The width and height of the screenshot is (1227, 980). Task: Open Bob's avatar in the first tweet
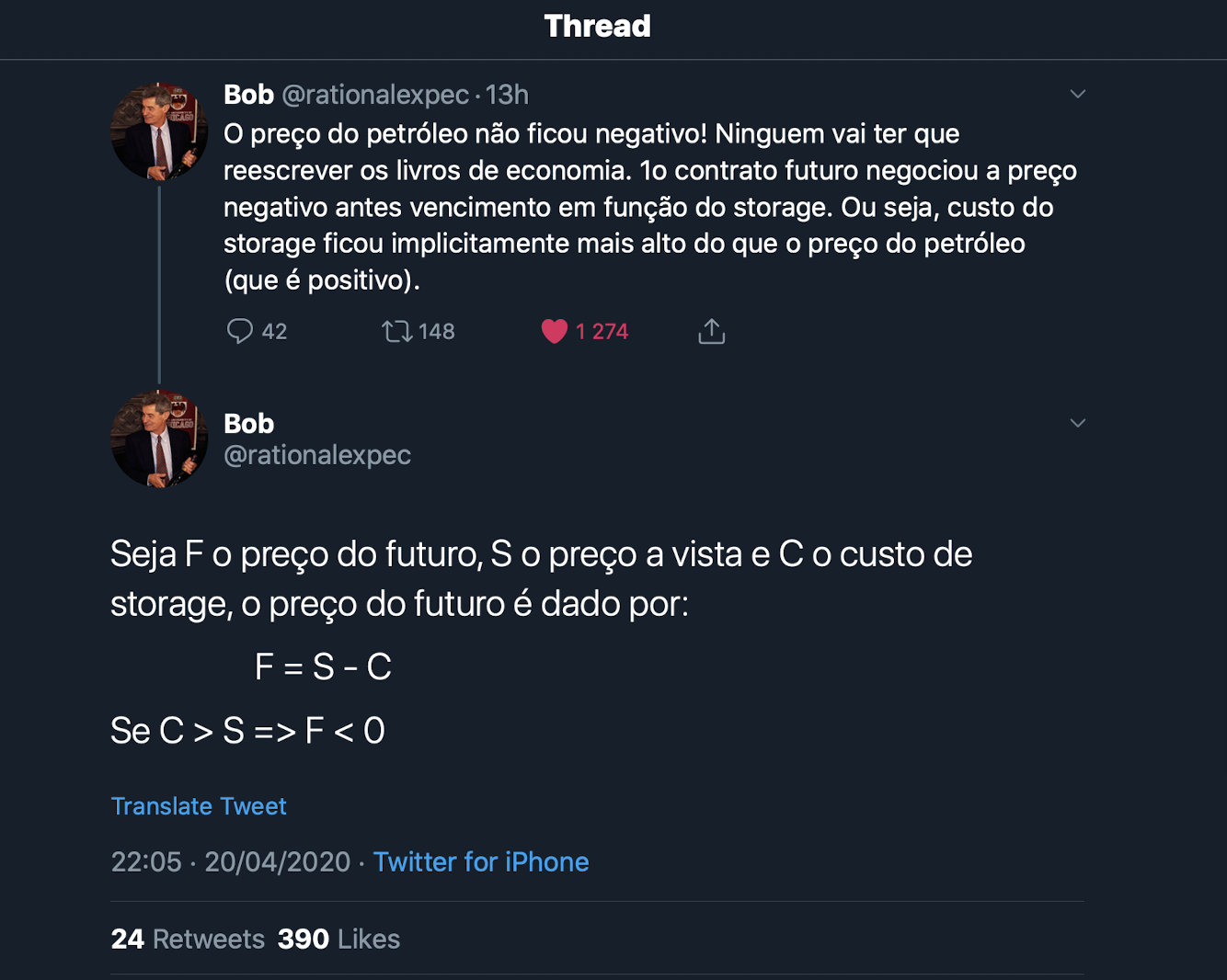(159, 131)
